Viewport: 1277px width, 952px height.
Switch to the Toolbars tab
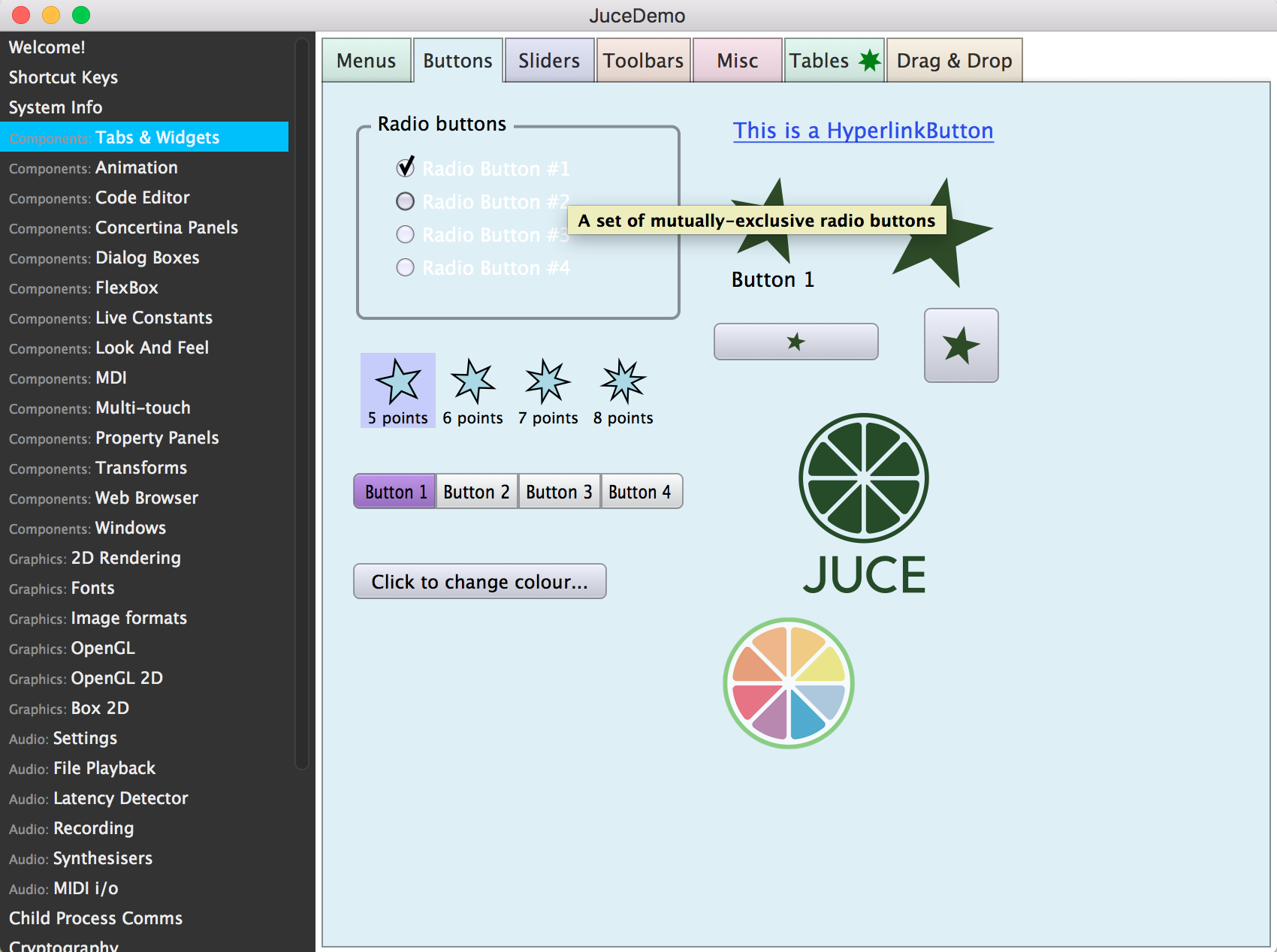coord(643,61)
